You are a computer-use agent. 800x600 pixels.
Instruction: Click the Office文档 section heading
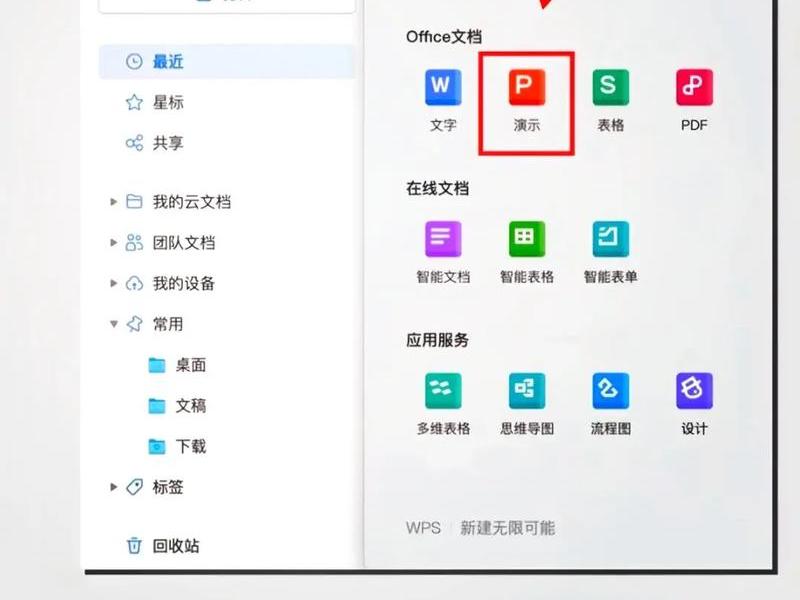click(x=444, y=37)
